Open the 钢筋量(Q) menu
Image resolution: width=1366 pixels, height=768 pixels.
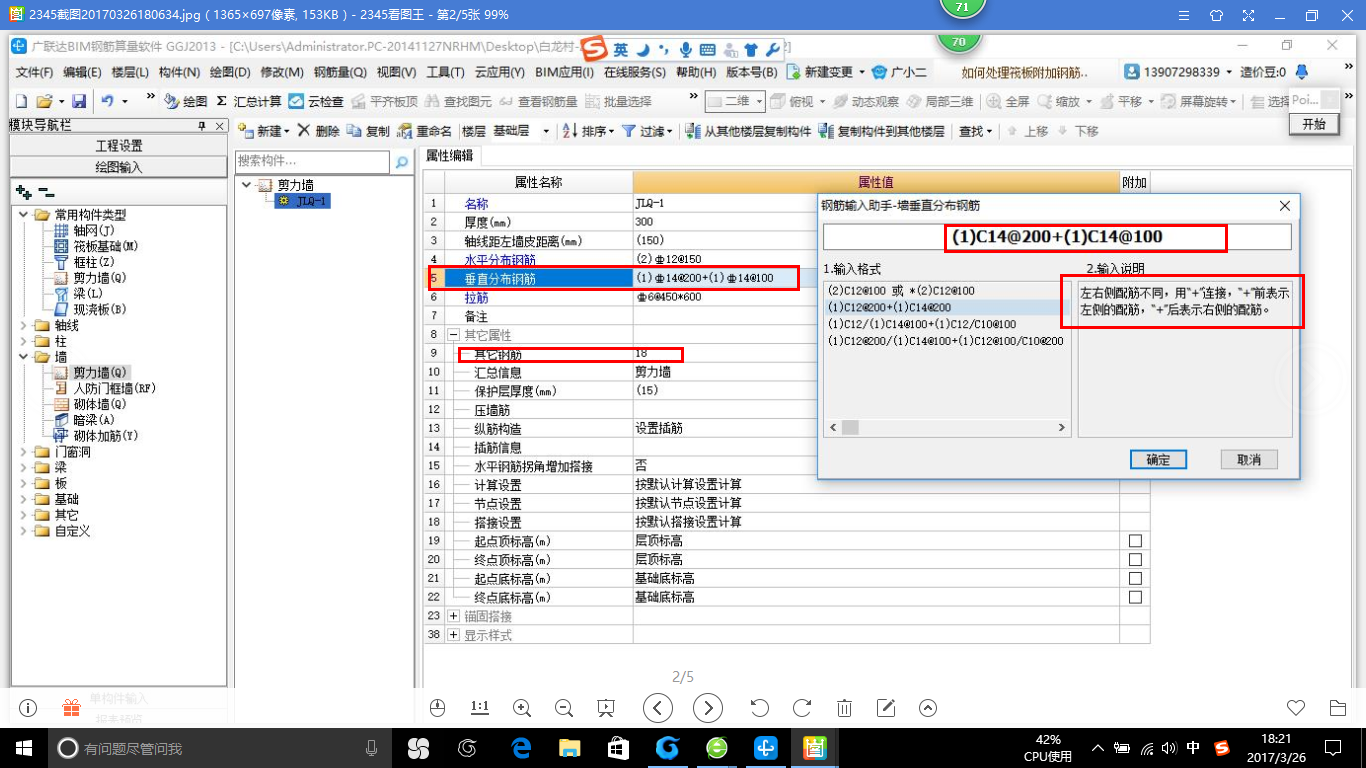coord(340,73)
